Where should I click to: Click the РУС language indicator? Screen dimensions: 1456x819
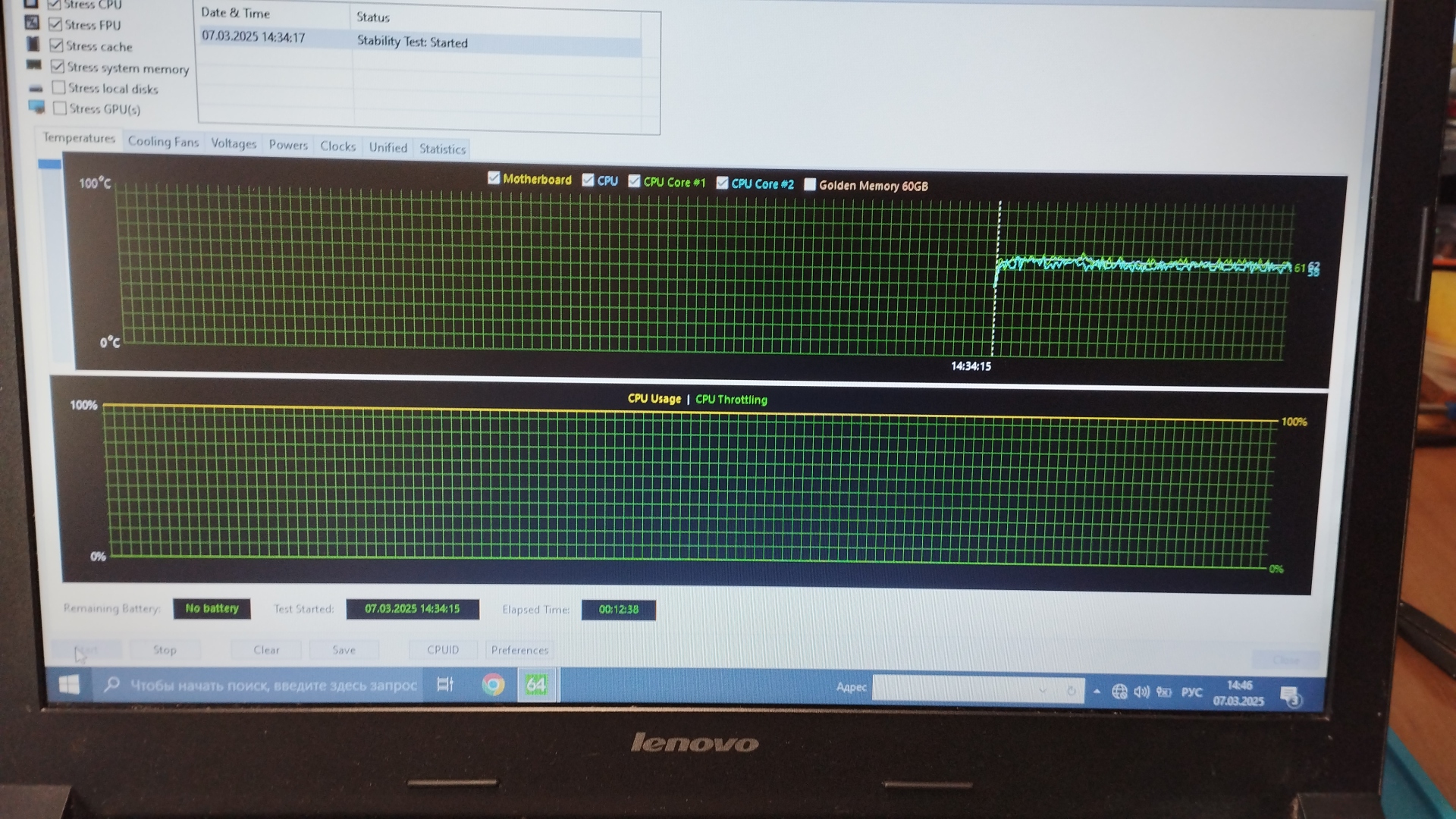[x=1191, y=692]
